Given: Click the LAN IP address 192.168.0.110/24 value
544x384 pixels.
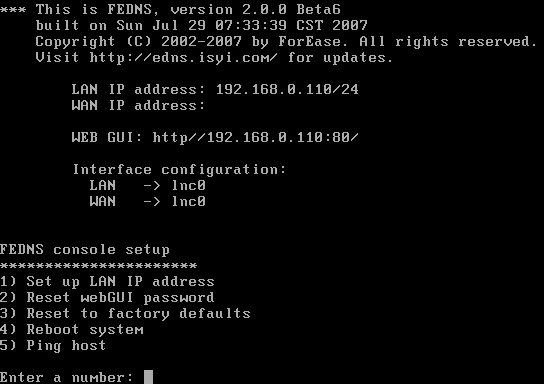Looking at the screenshot, I should (x=287, y=89).
